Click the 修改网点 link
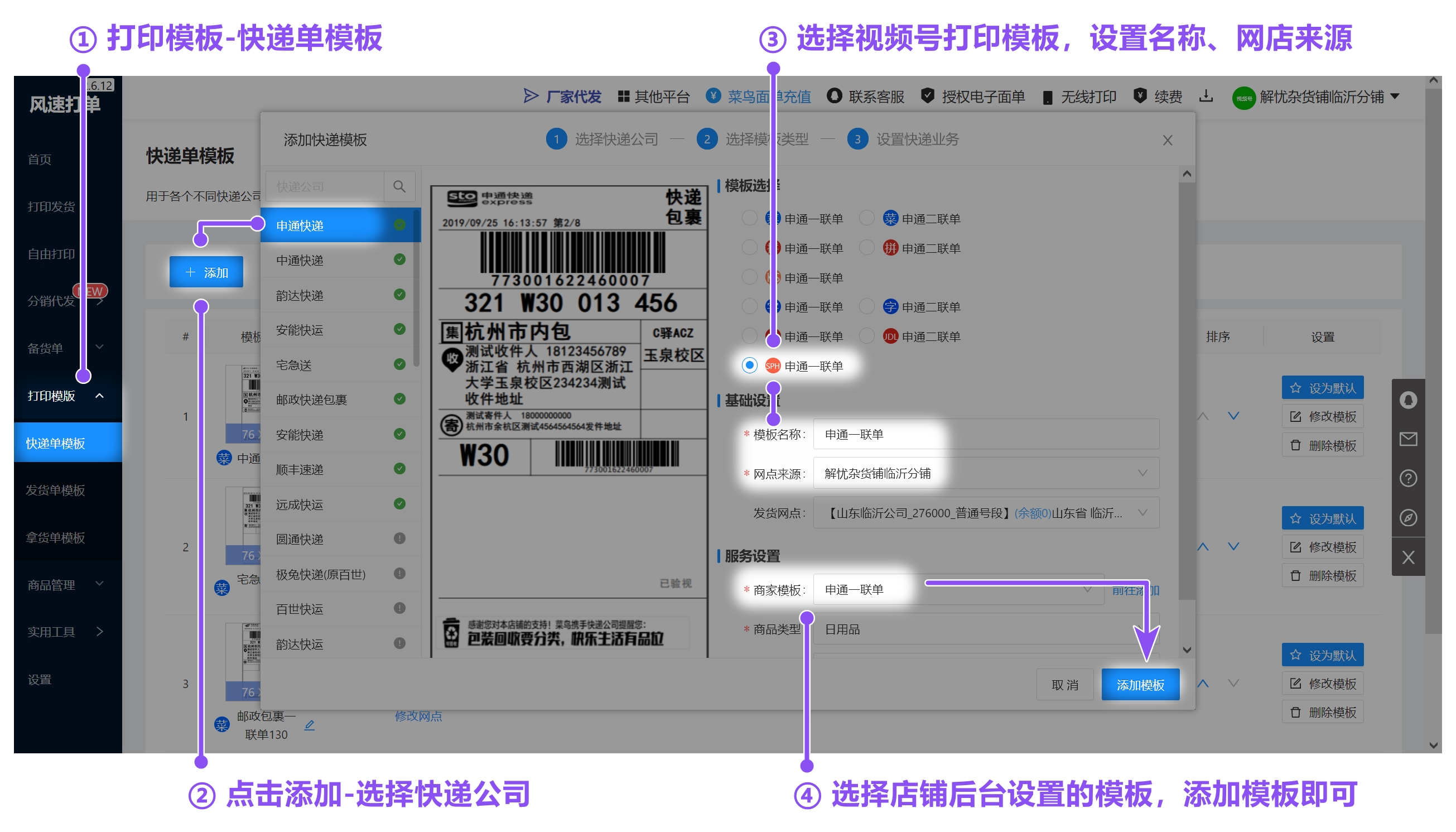 tap(418, 715)
